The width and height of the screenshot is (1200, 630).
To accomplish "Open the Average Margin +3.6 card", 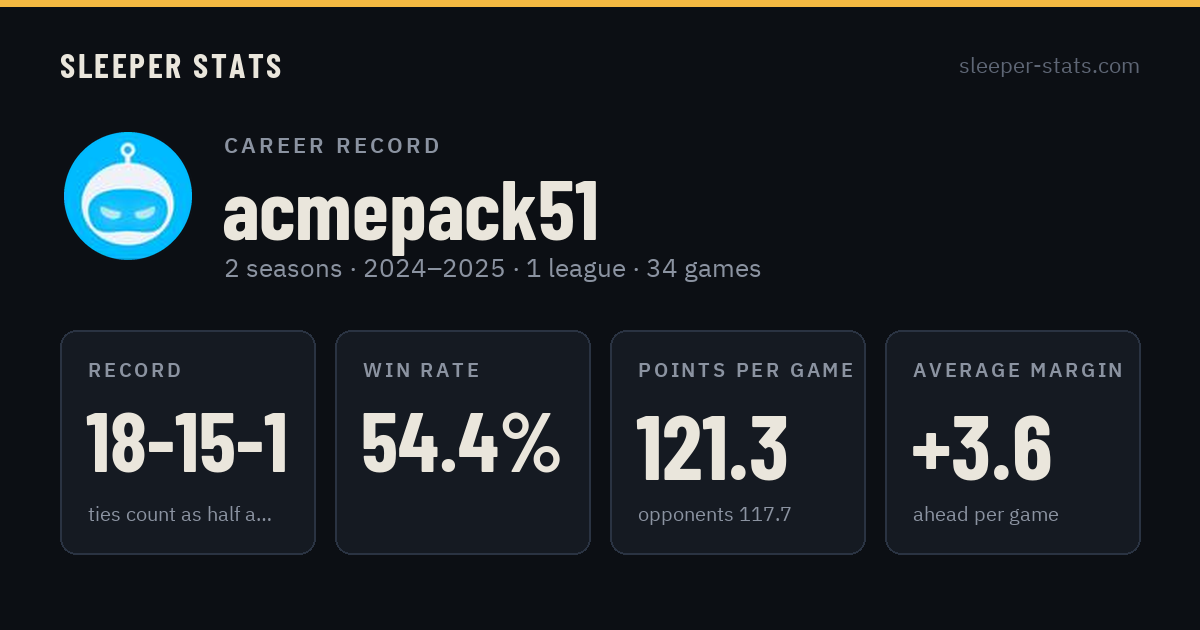I will click(x=1013, y=442).
